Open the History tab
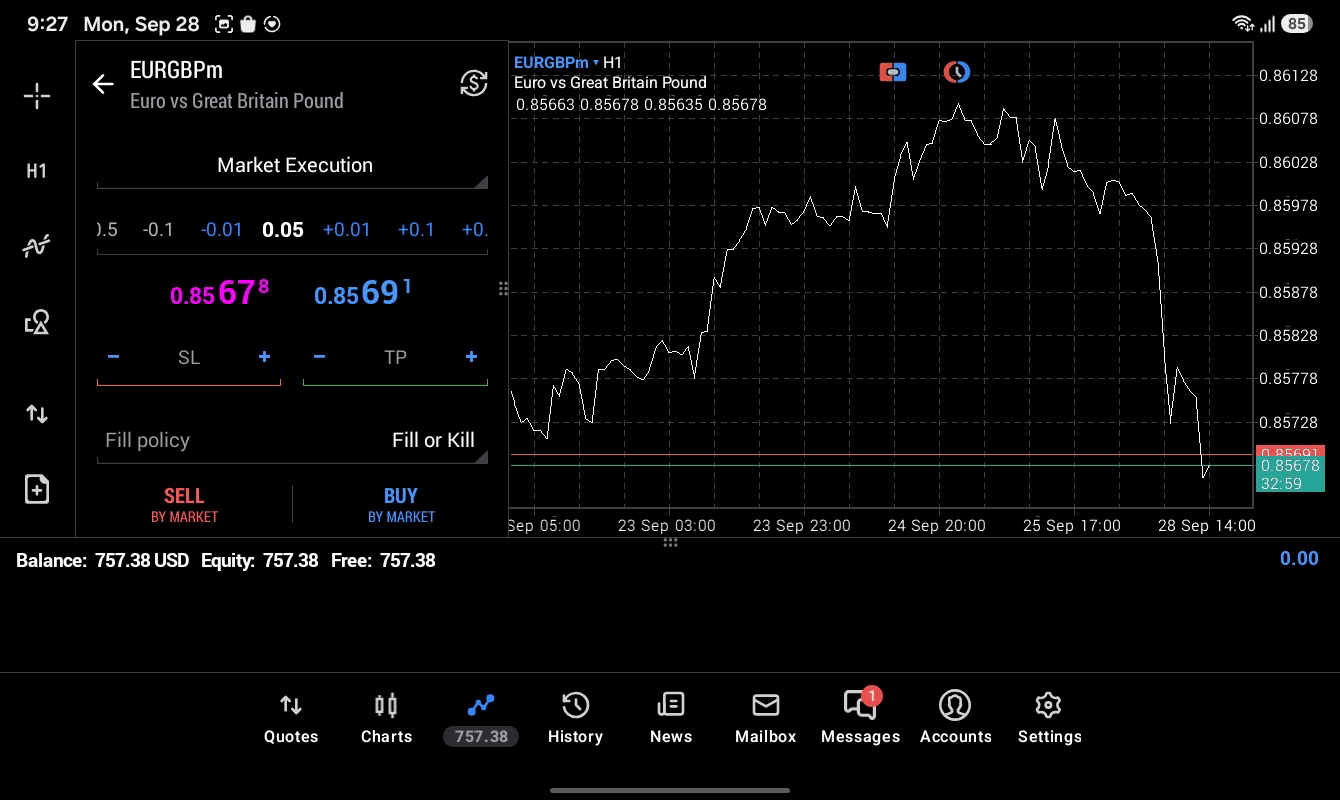The image size is (1340, 800). [x=575, y=719]
